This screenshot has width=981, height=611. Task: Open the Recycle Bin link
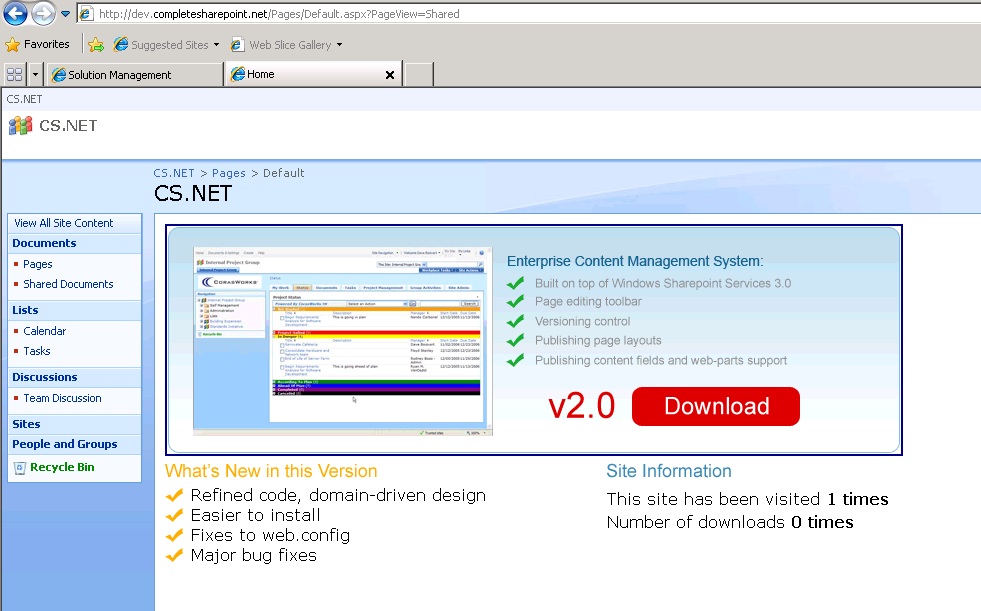click(x=63, y=467)
